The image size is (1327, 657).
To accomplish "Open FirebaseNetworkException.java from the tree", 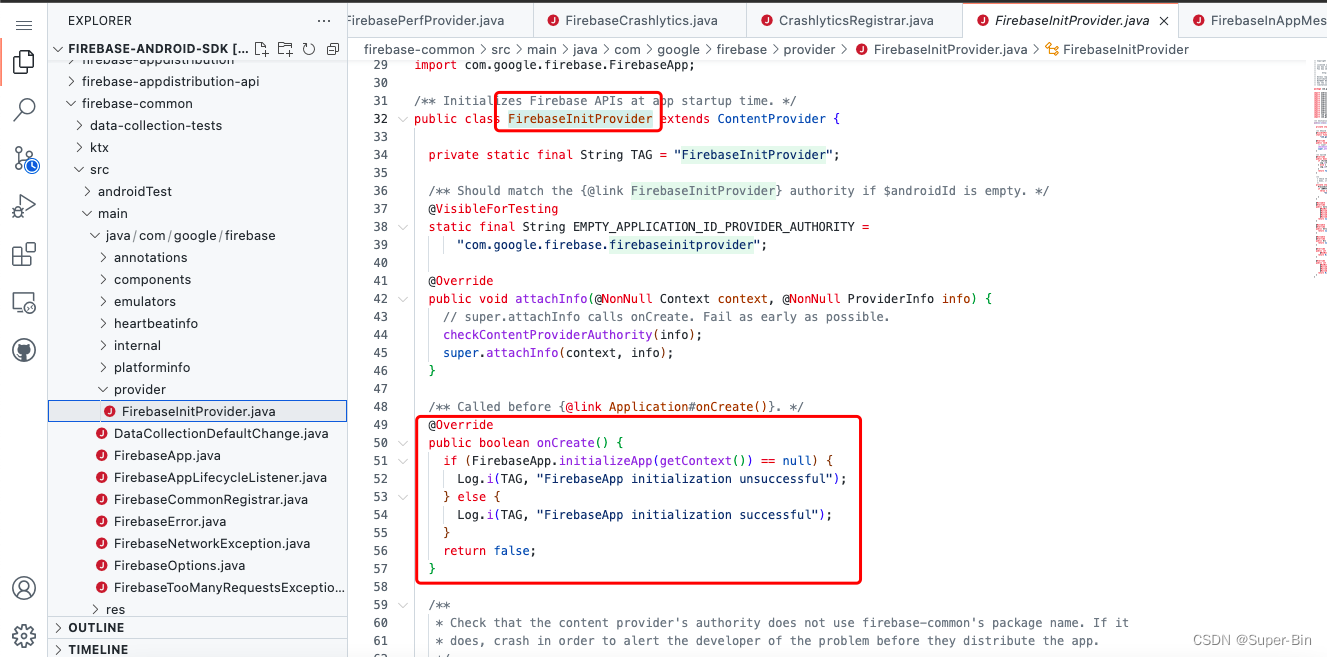I will tap(197, 543).
